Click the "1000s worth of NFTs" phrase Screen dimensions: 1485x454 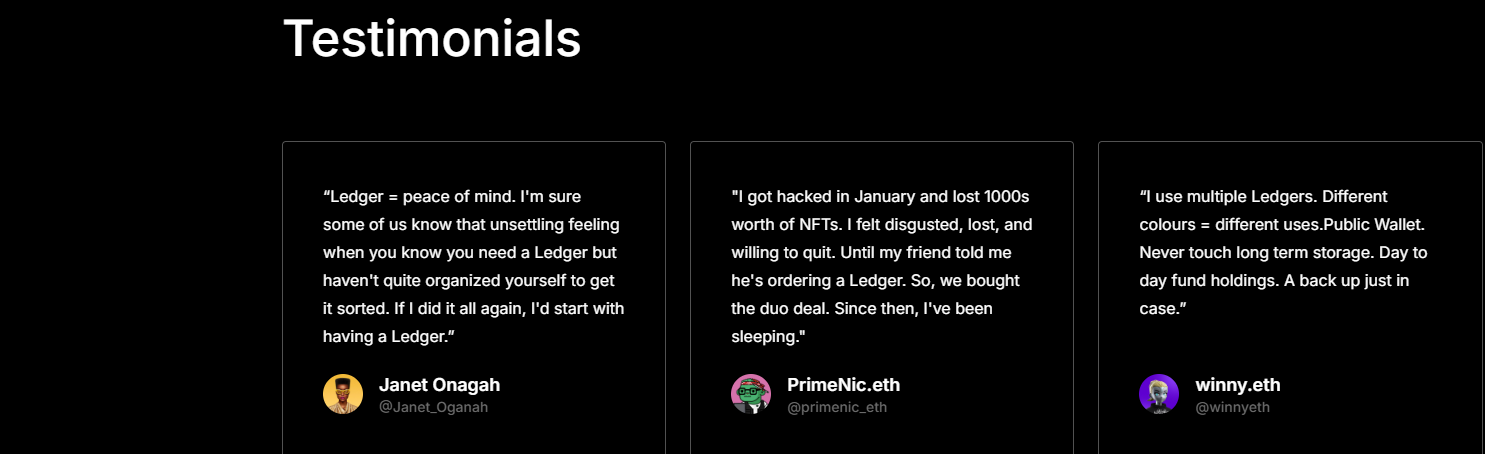(x=780, y=225)
